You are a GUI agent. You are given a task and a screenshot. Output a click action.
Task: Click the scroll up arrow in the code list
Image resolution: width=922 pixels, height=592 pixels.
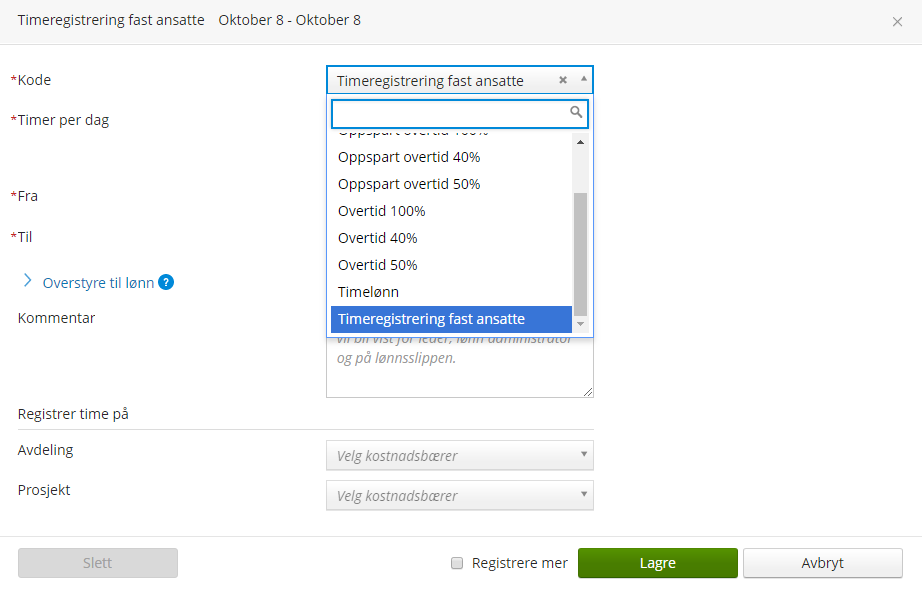pyautogui.click(x=580, y=142)
